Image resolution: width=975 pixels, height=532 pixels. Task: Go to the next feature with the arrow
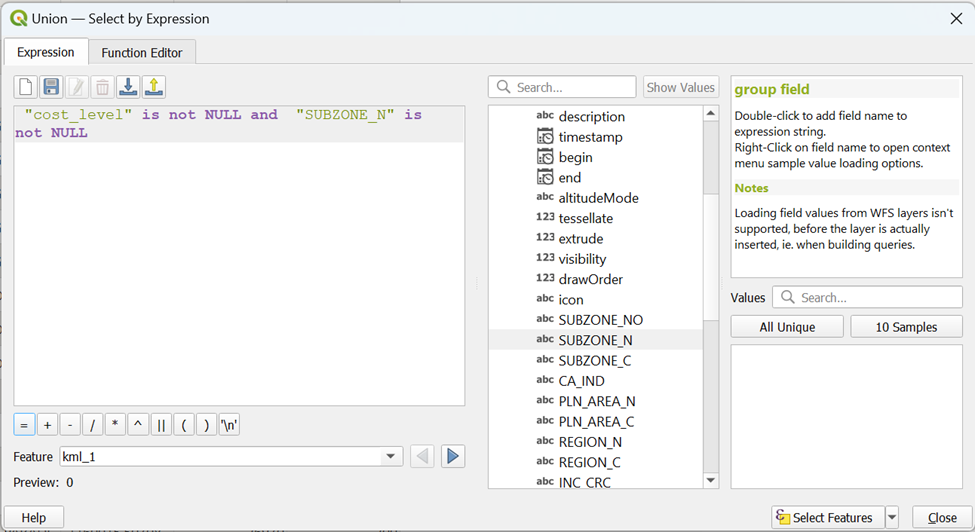[453, 456]
